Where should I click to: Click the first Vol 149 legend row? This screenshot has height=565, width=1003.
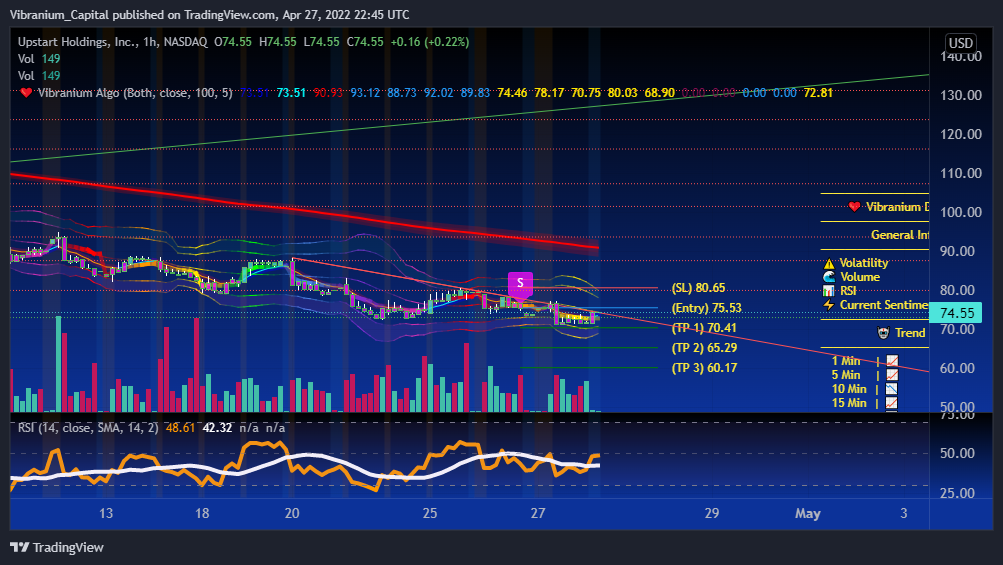click(x=39, y=59)
